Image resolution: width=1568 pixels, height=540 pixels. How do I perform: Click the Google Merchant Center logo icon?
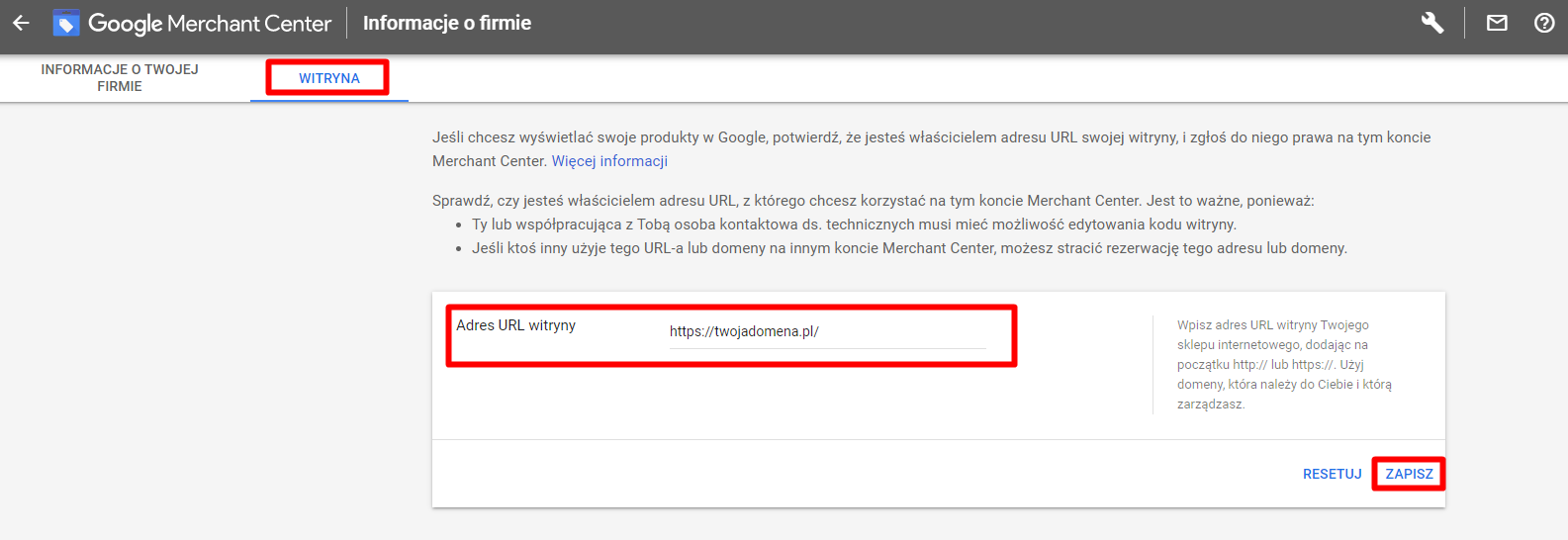click(x=66, y=23)
